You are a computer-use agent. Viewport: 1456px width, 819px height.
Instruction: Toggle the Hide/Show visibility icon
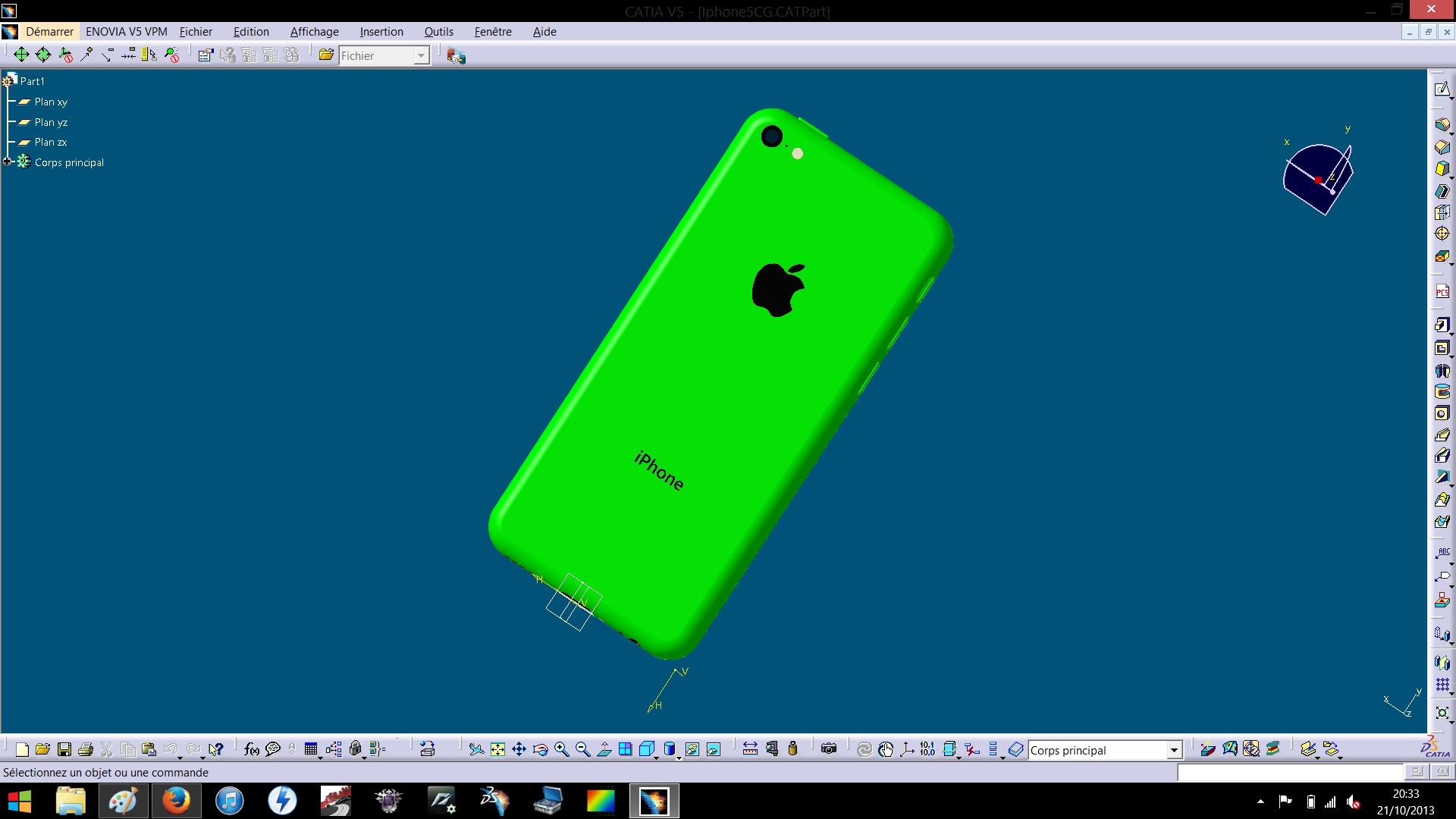pyautogui.click(x=692, y=750)
